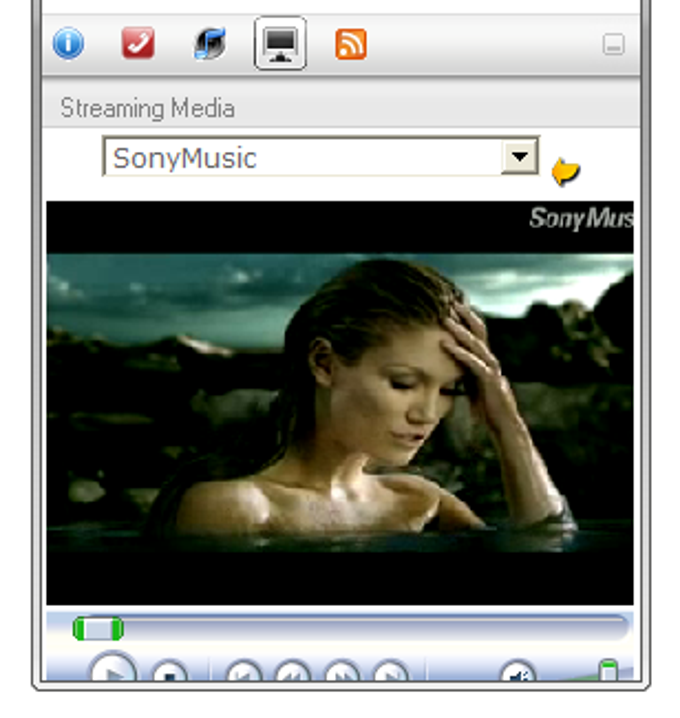The image size is (680, 718).
Task: Skip to previous track button
Action: point(244,672)
